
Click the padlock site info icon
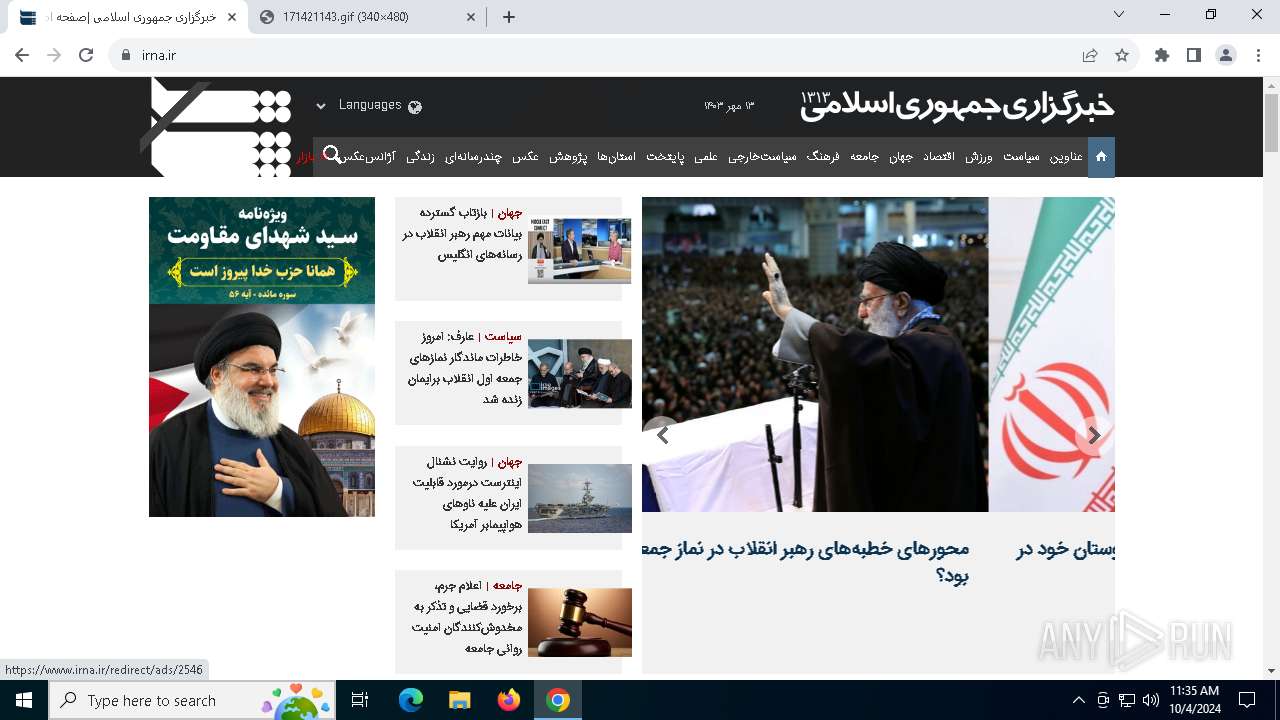click(125, 55)
